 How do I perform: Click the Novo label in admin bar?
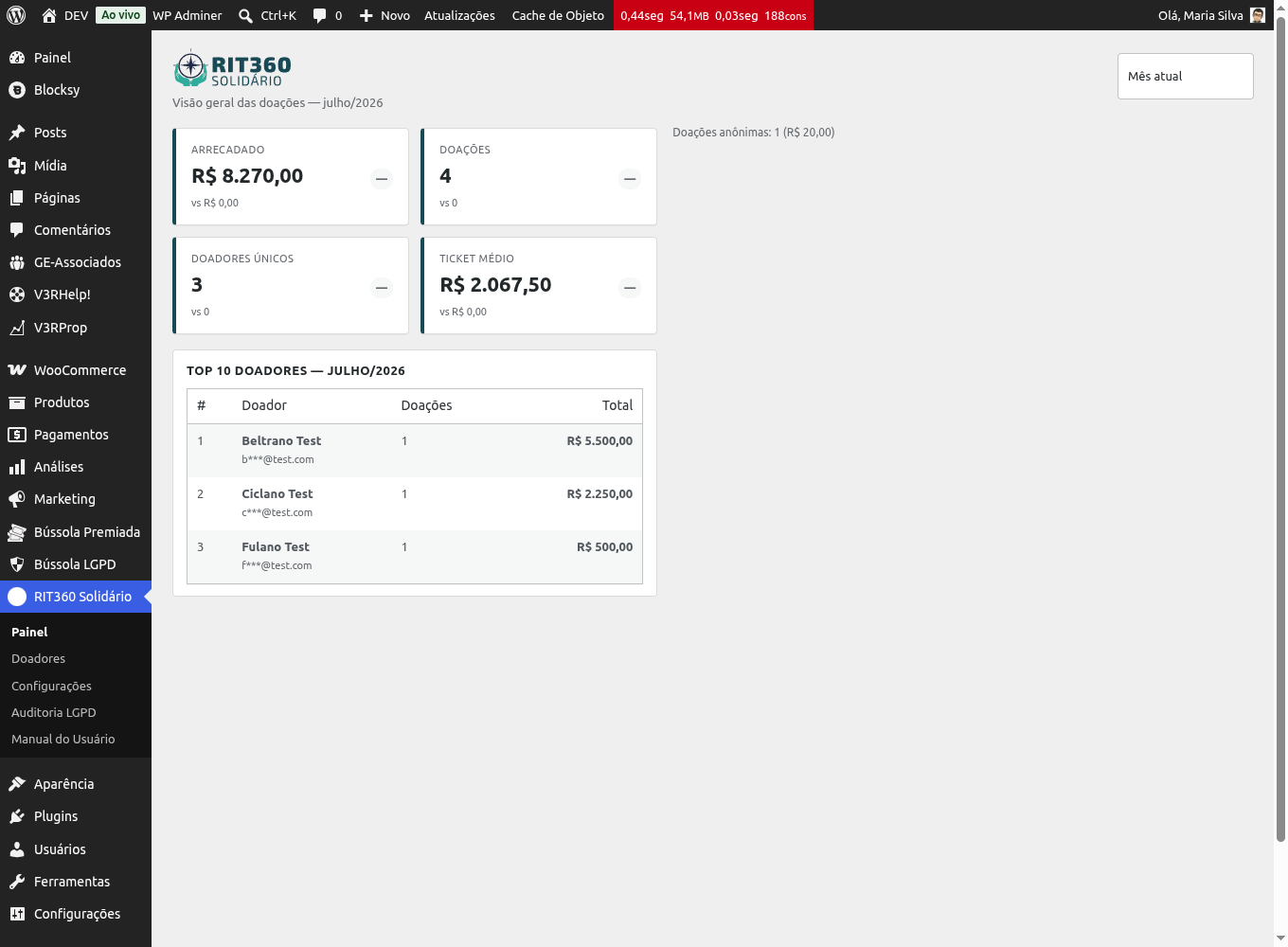coord(396,16)
